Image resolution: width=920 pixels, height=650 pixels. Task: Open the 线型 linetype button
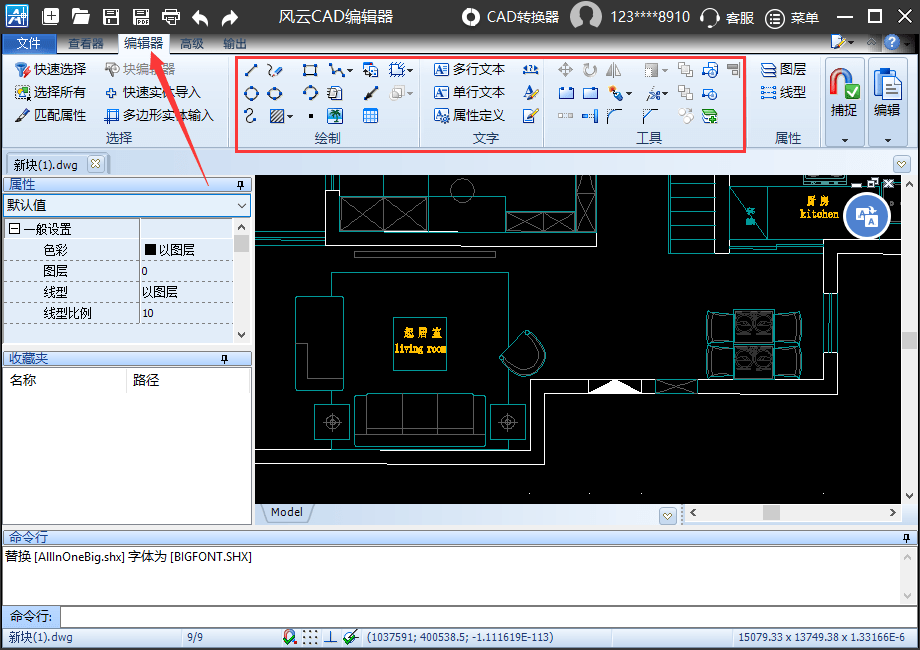coord(783,92)
